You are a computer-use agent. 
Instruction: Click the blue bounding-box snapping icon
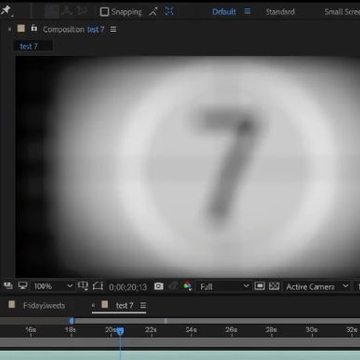click(169, 11)
